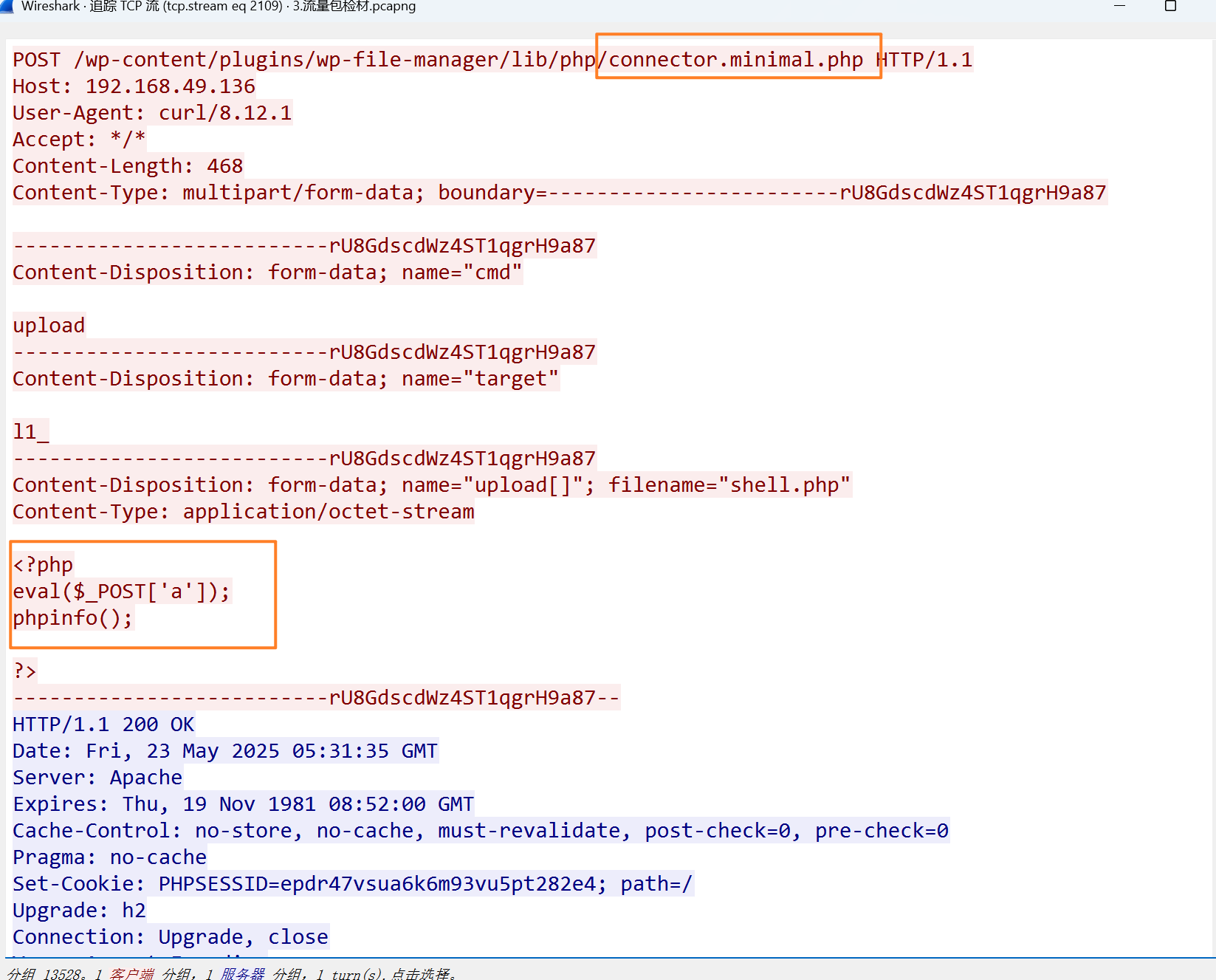Click the maximize window button
Image resolution: width=1216 pixels, height=980 pixels.
1170,6
